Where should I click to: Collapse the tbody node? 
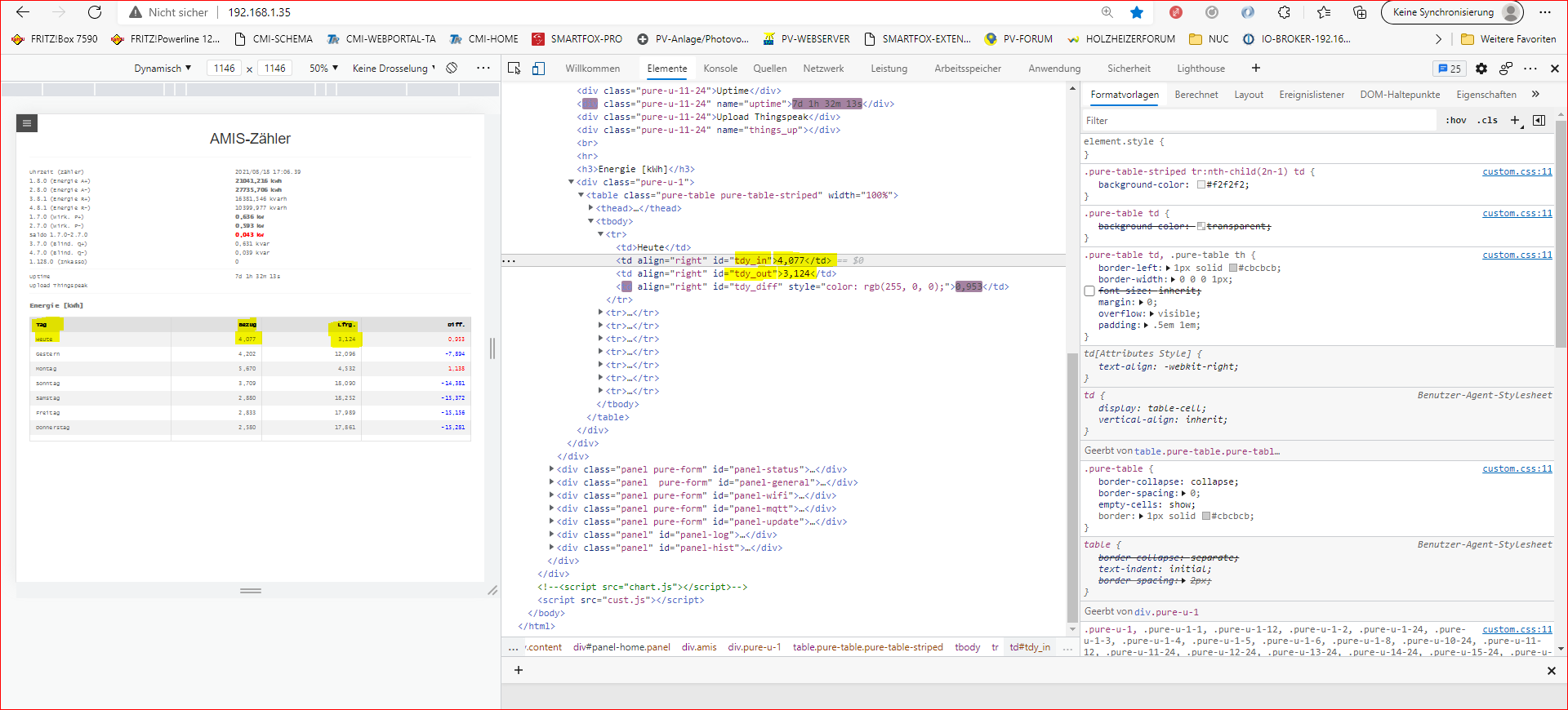tap(591, 221)
